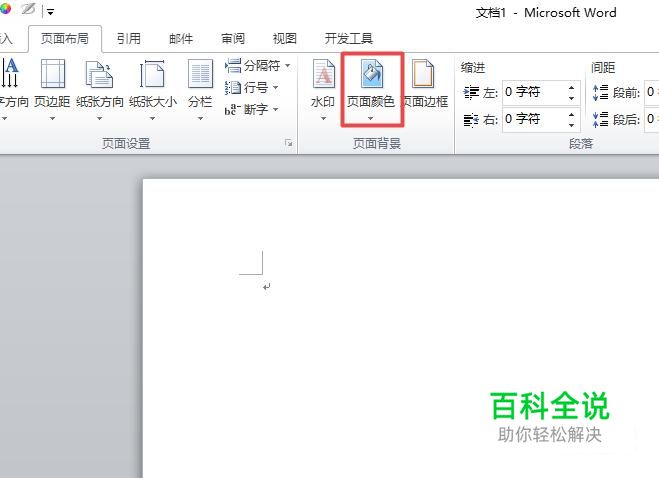Switch to the 审阅 tab
The height and width of the screenshot is (478, 659).
[x=233, y=39]
